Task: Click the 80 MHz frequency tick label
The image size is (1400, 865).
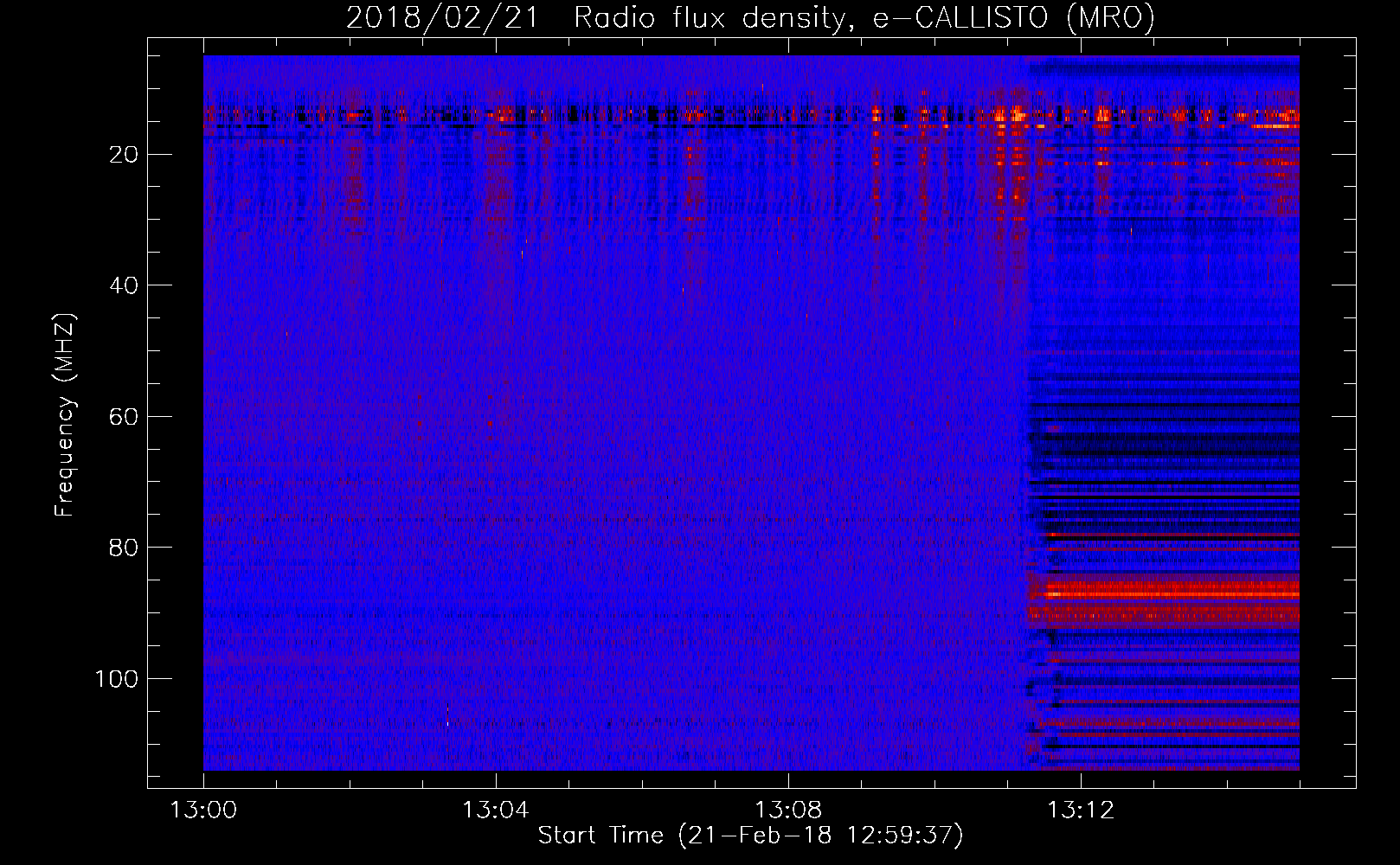Action: [124, 548]
